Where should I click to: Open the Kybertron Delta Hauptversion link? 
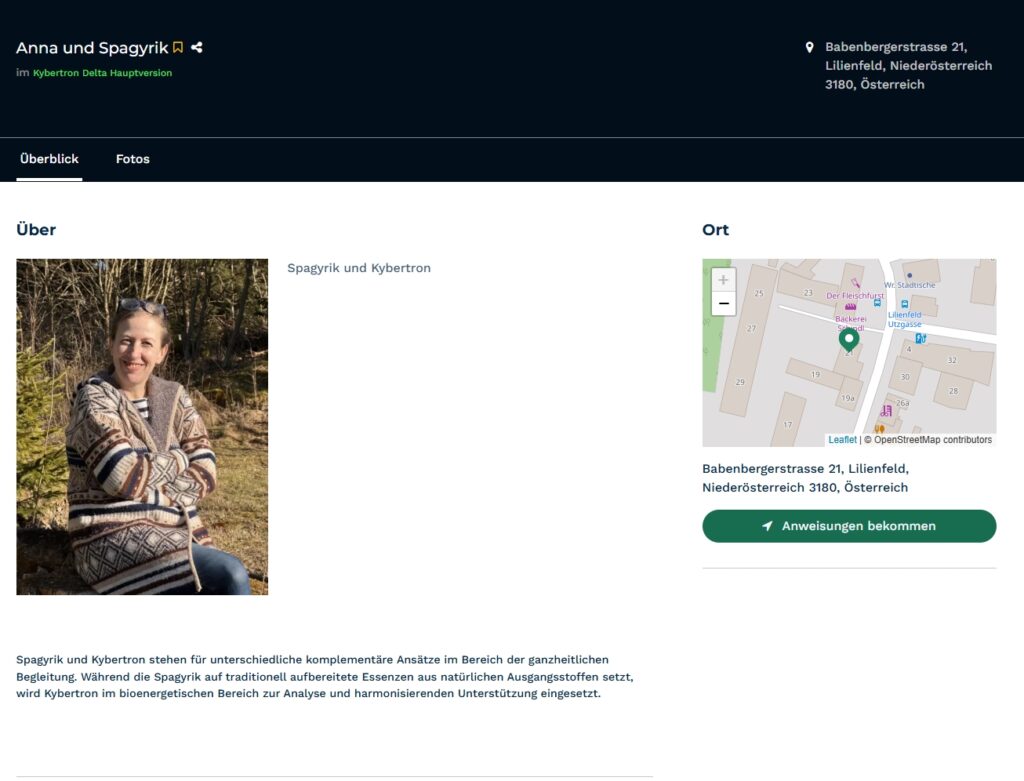pyautogui.click(x=103, y=72)
